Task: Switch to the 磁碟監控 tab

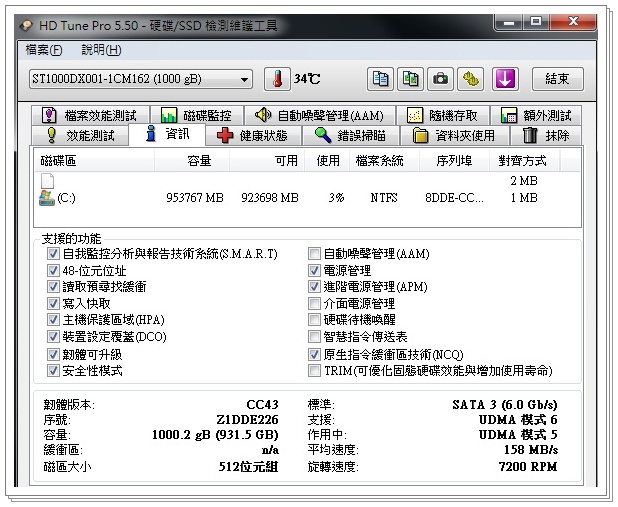Action: [197, 116]
